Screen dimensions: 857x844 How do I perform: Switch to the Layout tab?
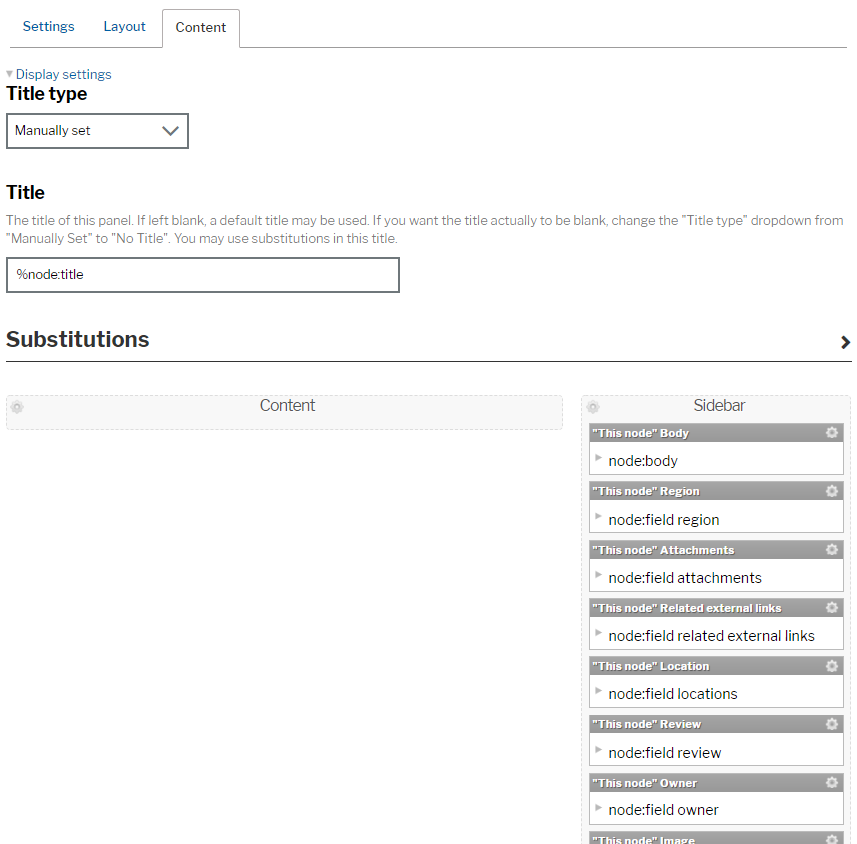[x=124, y=26]
